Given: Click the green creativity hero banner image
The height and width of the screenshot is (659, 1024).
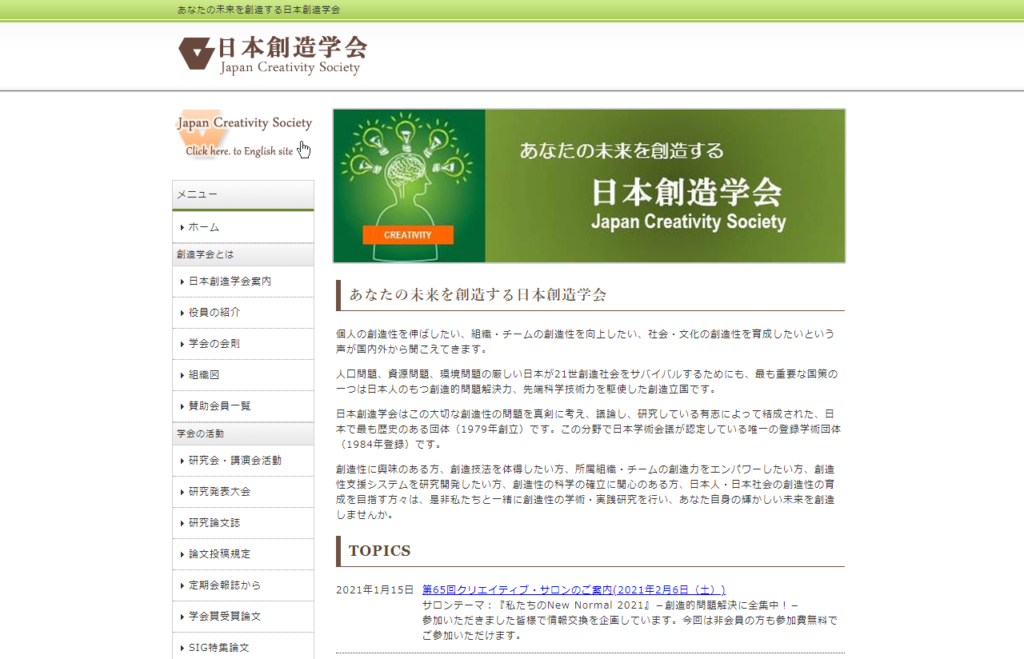Looking at the screenshot, I should pos(589,186).
